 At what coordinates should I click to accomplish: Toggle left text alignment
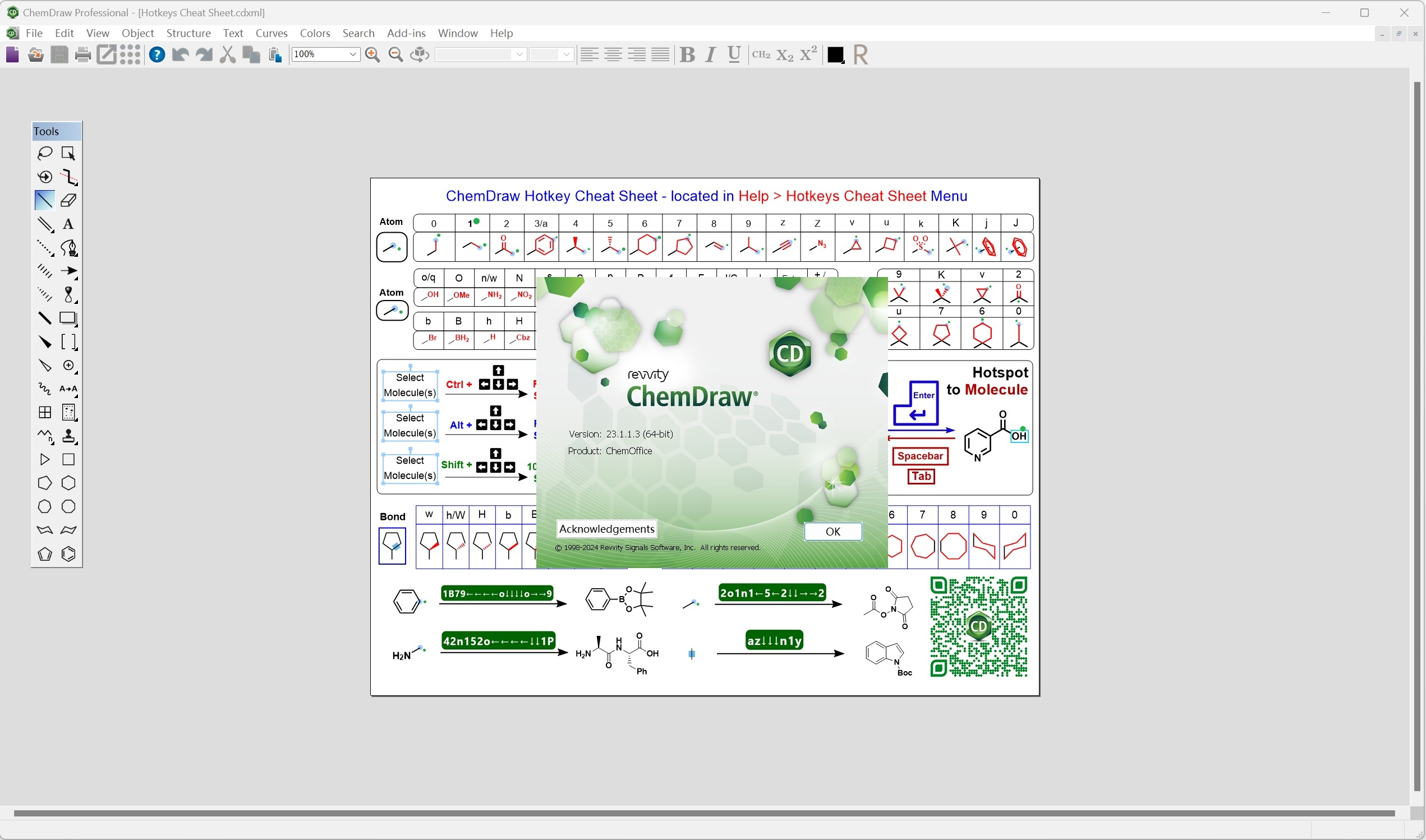(590, 54)
